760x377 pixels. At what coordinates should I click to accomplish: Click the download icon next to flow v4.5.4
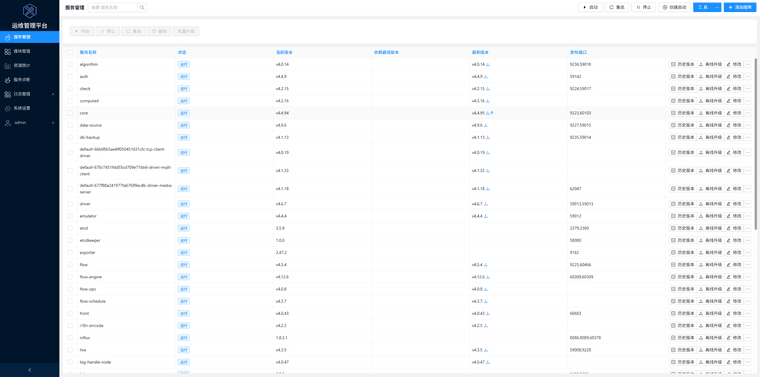point(486,265)
